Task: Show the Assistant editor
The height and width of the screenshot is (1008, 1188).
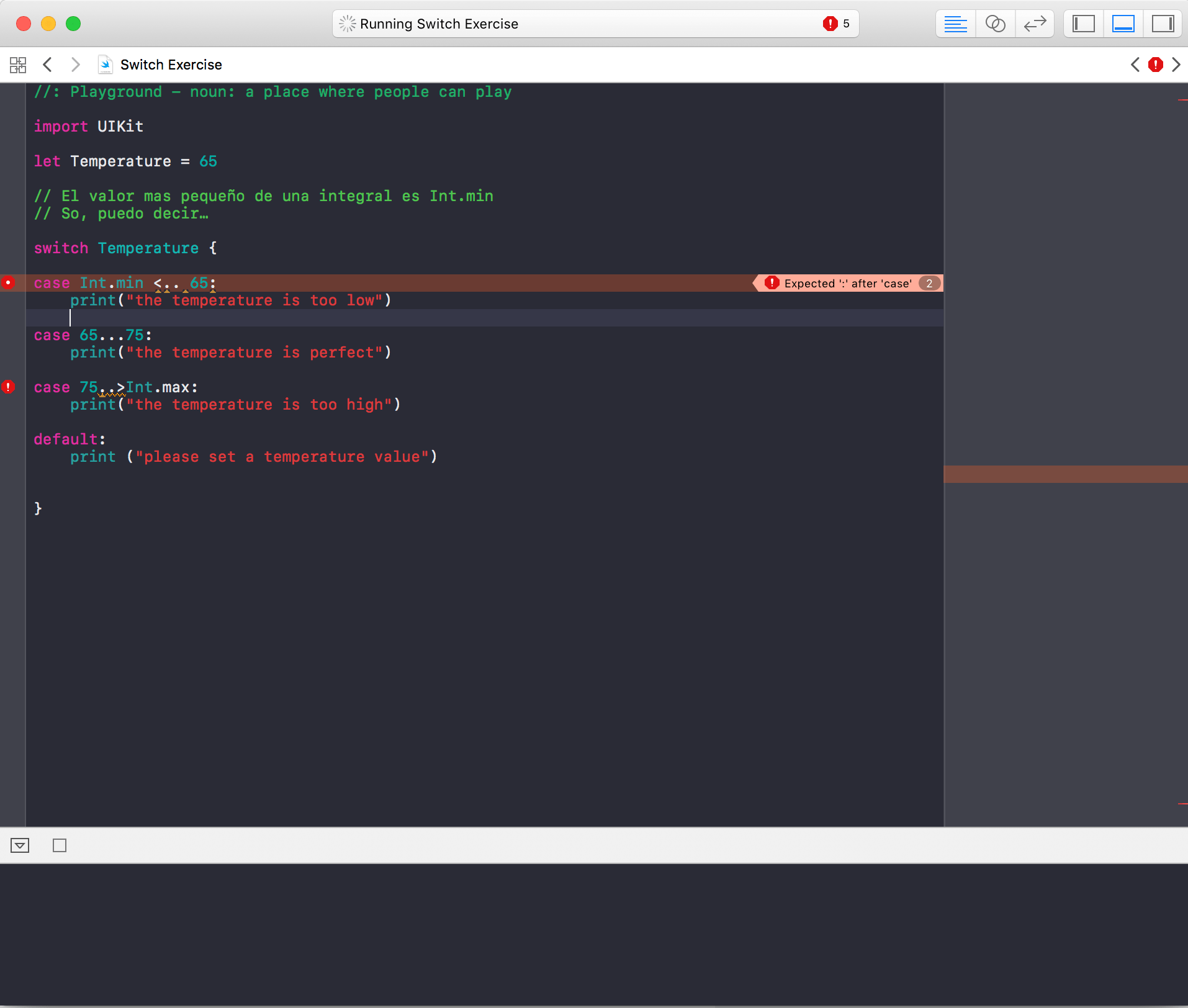Action: click(x=995, y=24)
